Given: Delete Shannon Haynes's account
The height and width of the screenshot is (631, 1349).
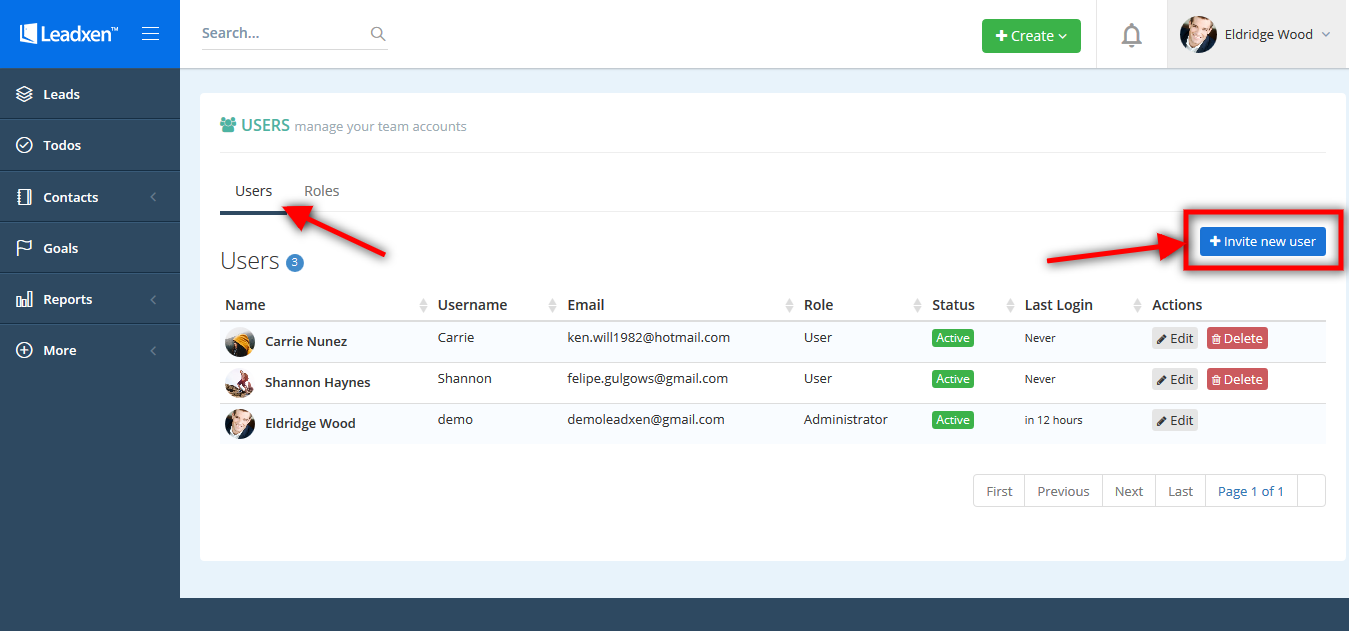Looking at the screenshot, I should [1237, 379].
